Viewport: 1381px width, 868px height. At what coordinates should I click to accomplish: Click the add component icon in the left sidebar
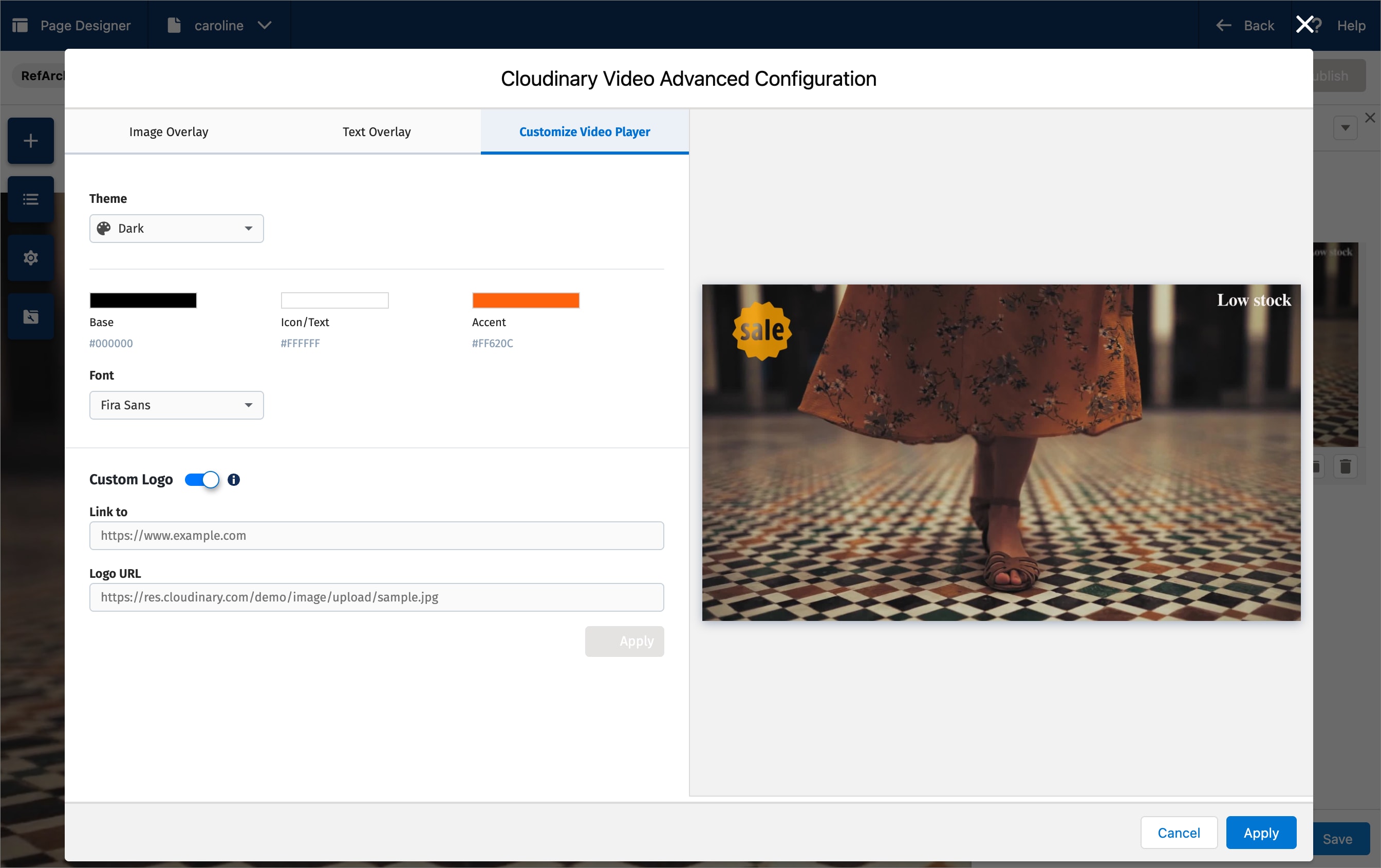pyautogui.click(x=30, y=140)
